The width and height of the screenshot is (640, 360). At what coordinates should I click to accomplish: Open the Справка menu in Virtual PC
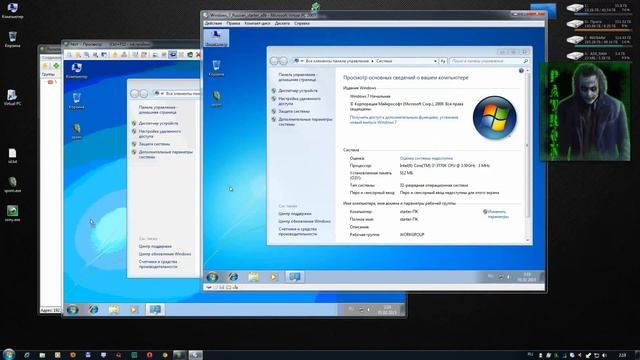(302, 23)
